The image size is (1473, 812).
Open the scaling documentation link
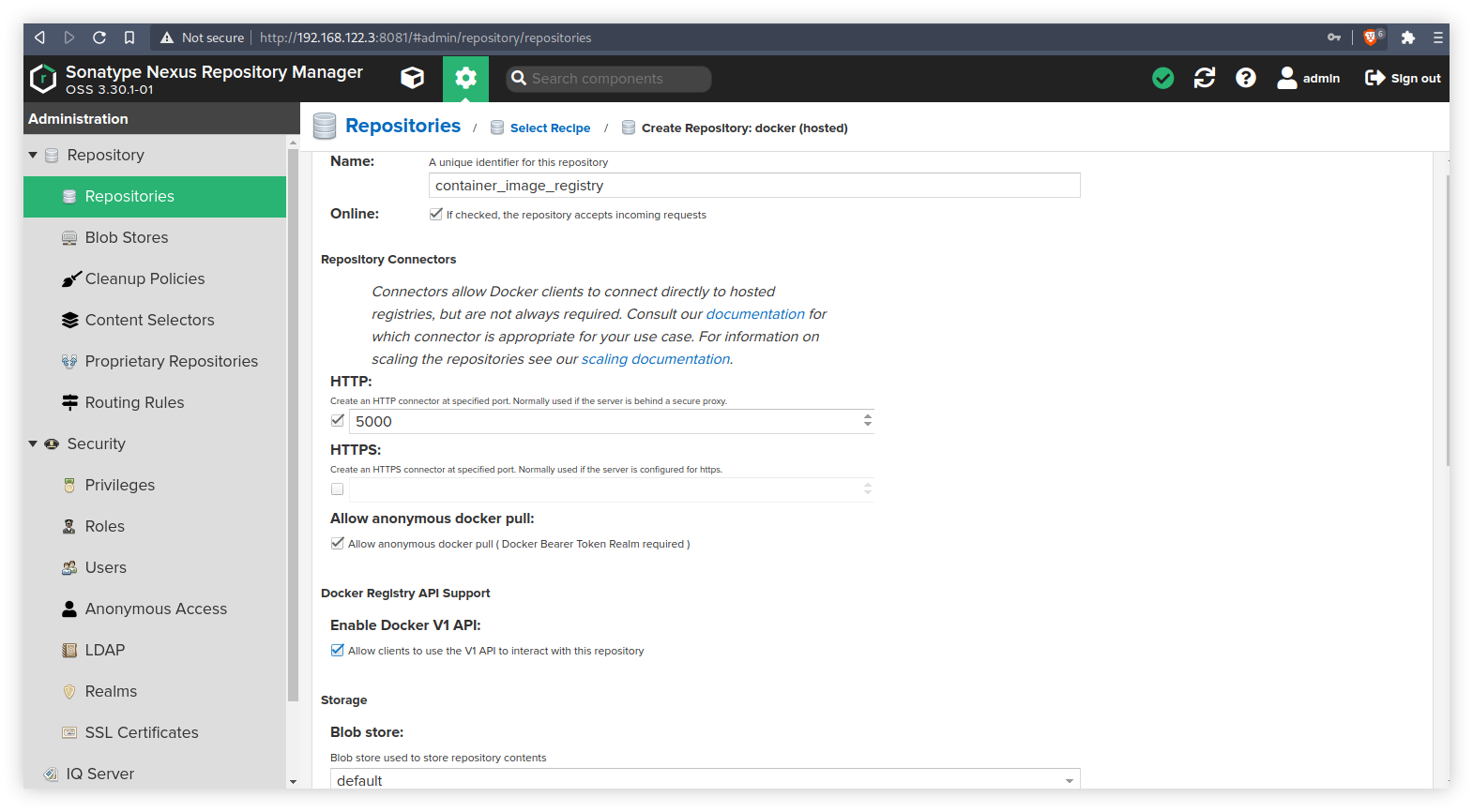coord(655,359)
